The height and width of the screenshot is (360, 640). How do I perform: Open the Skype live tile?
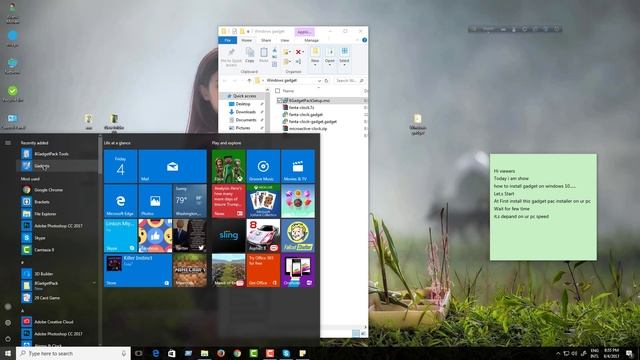pyautogui.click(x=120, y=236)
